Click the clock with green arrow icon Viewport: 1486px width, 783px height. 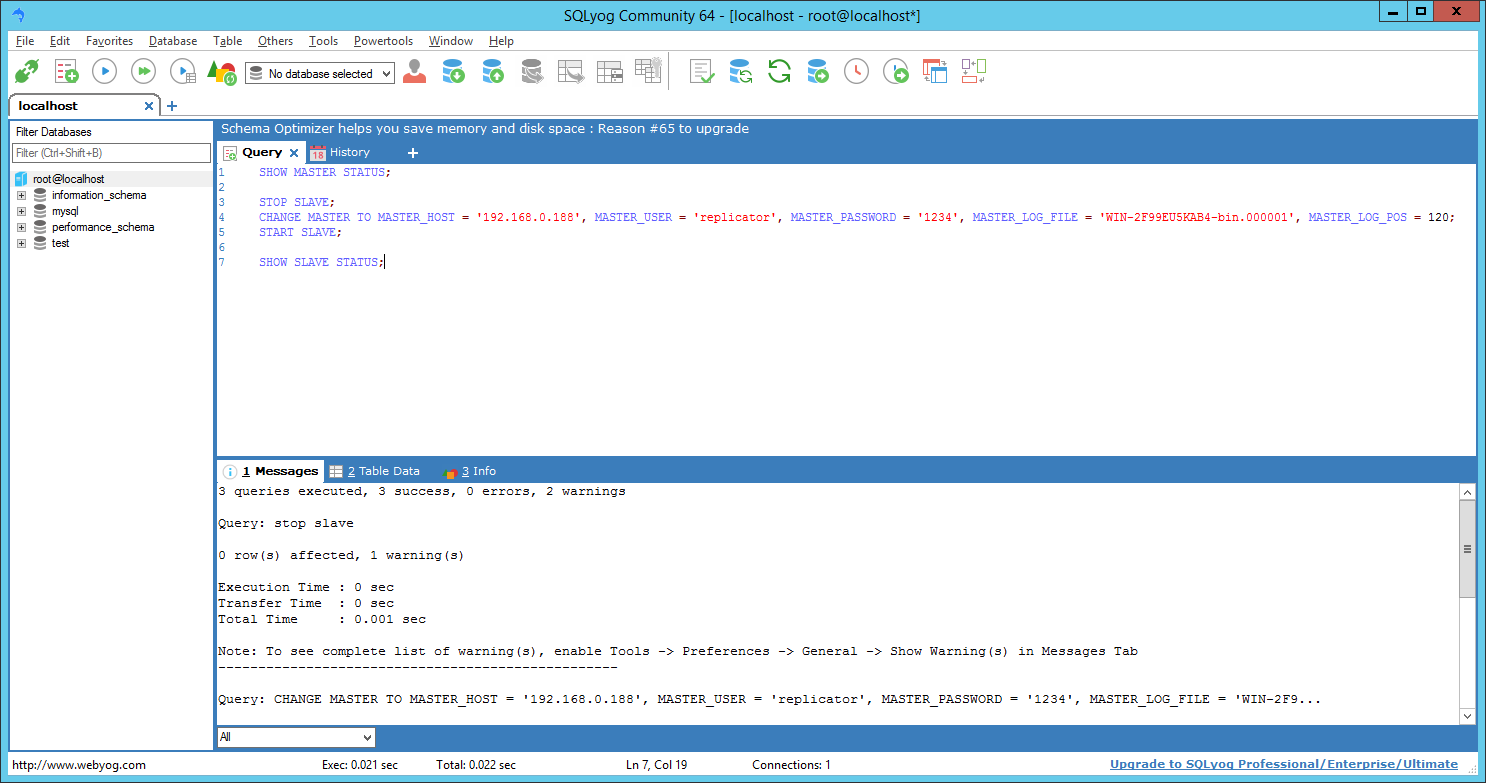click(896, 72)
